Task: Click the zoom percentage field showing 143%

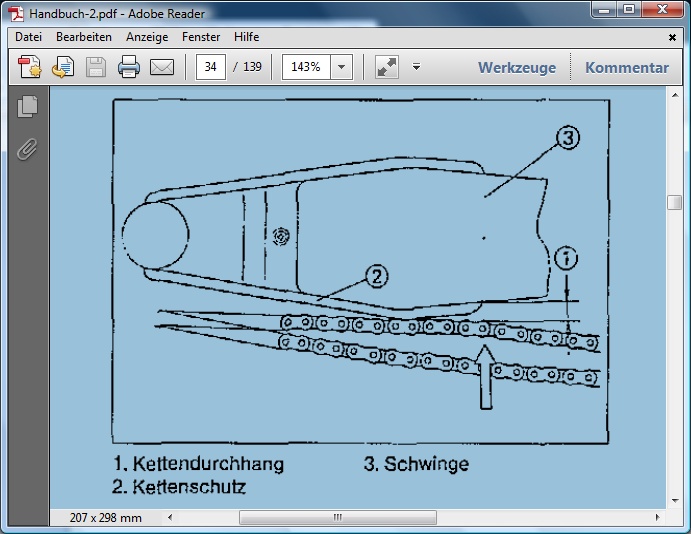Action: point(306,67)
